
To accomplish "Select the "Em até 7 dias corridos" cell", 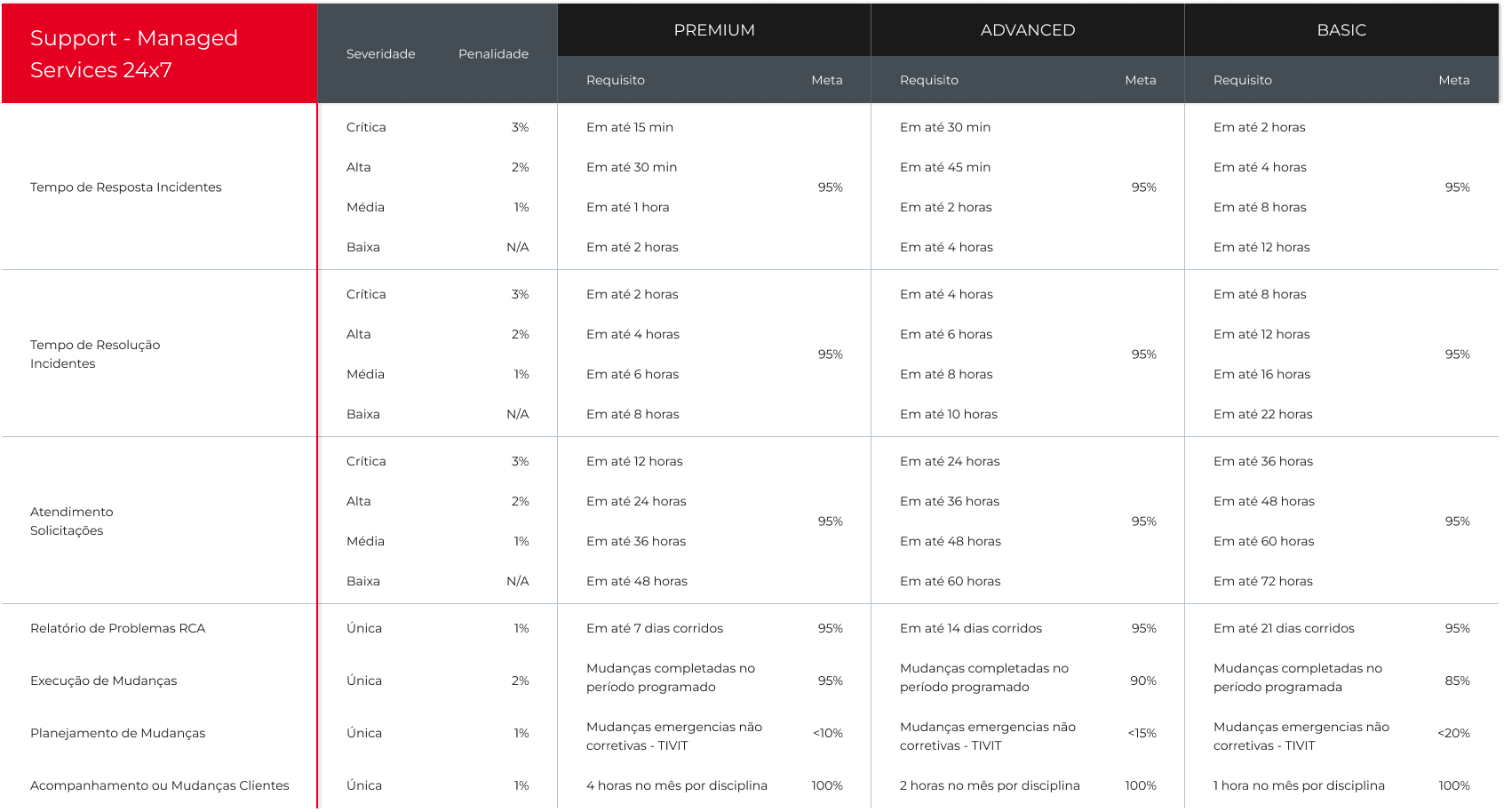I will click(654, 628).
